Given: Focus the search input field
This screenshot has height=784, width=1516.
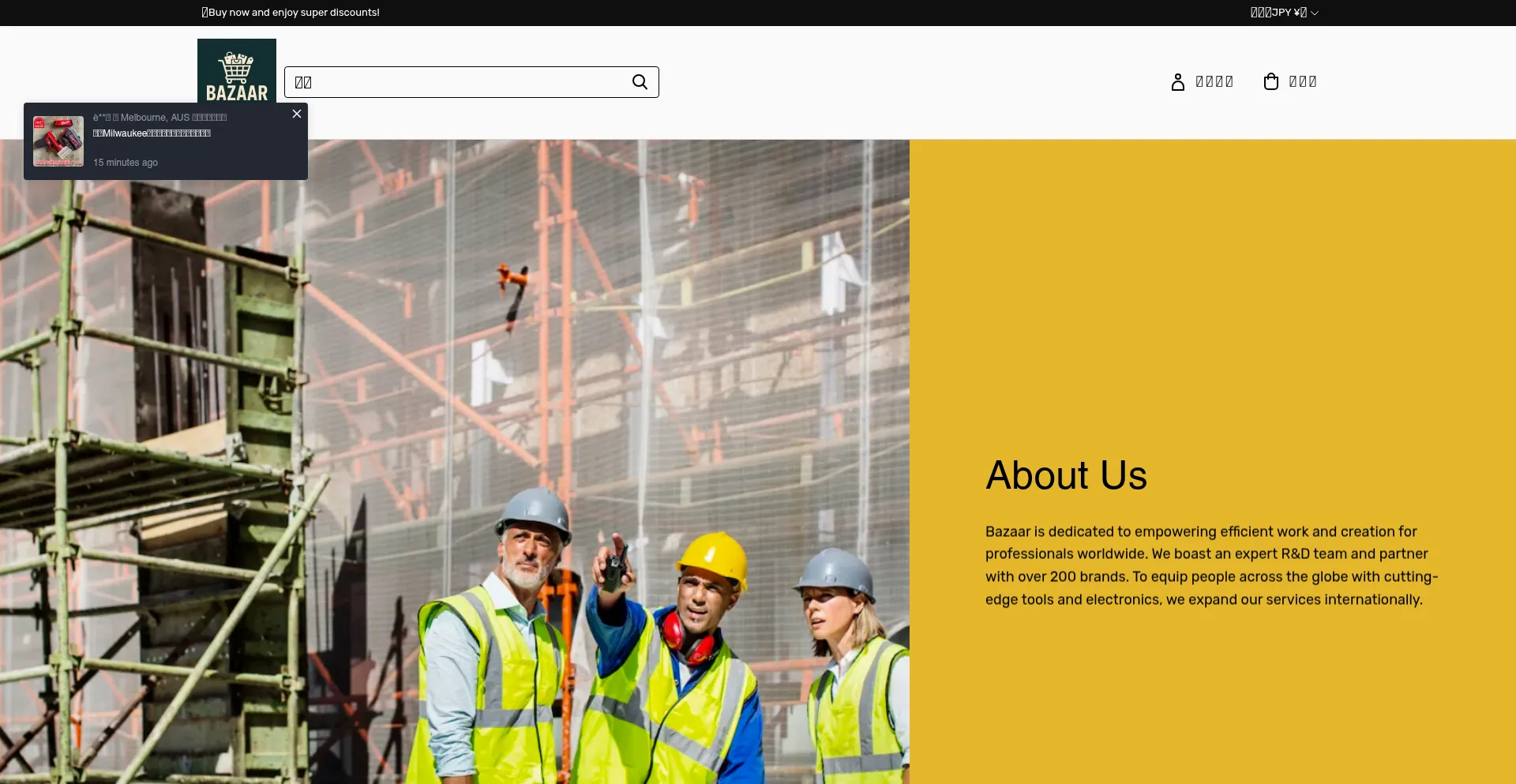Looking at the screenshot, I should pyautogui.click(x=458, y=82).
